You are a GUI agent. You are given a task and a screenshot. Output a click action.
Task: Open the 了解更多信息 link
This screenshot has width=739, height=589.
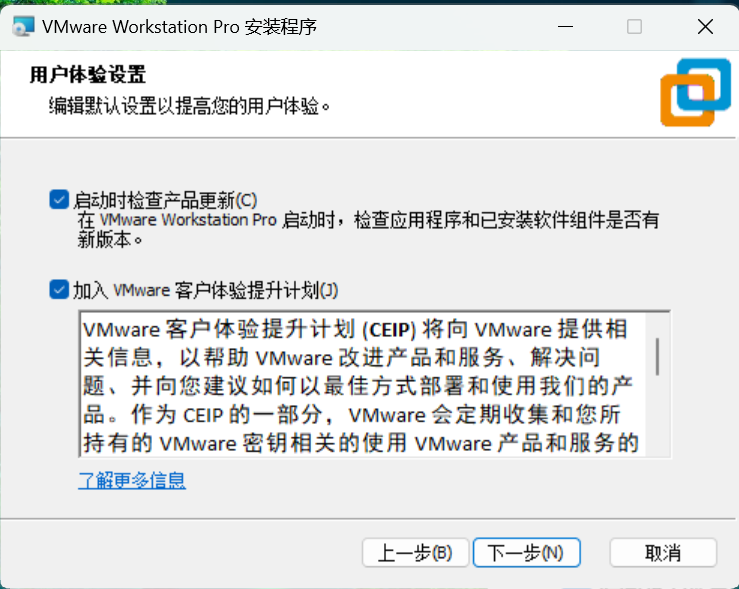[x=132, y=480]
